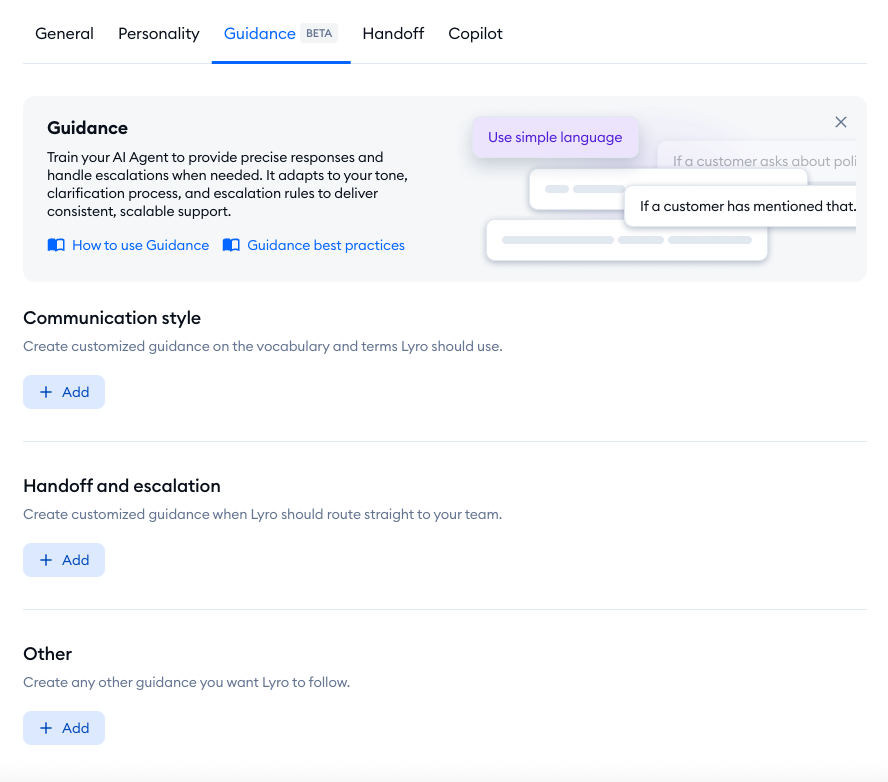Click Add under Communication style
Viewport: 888px width, 782px height.
point(64,392)
